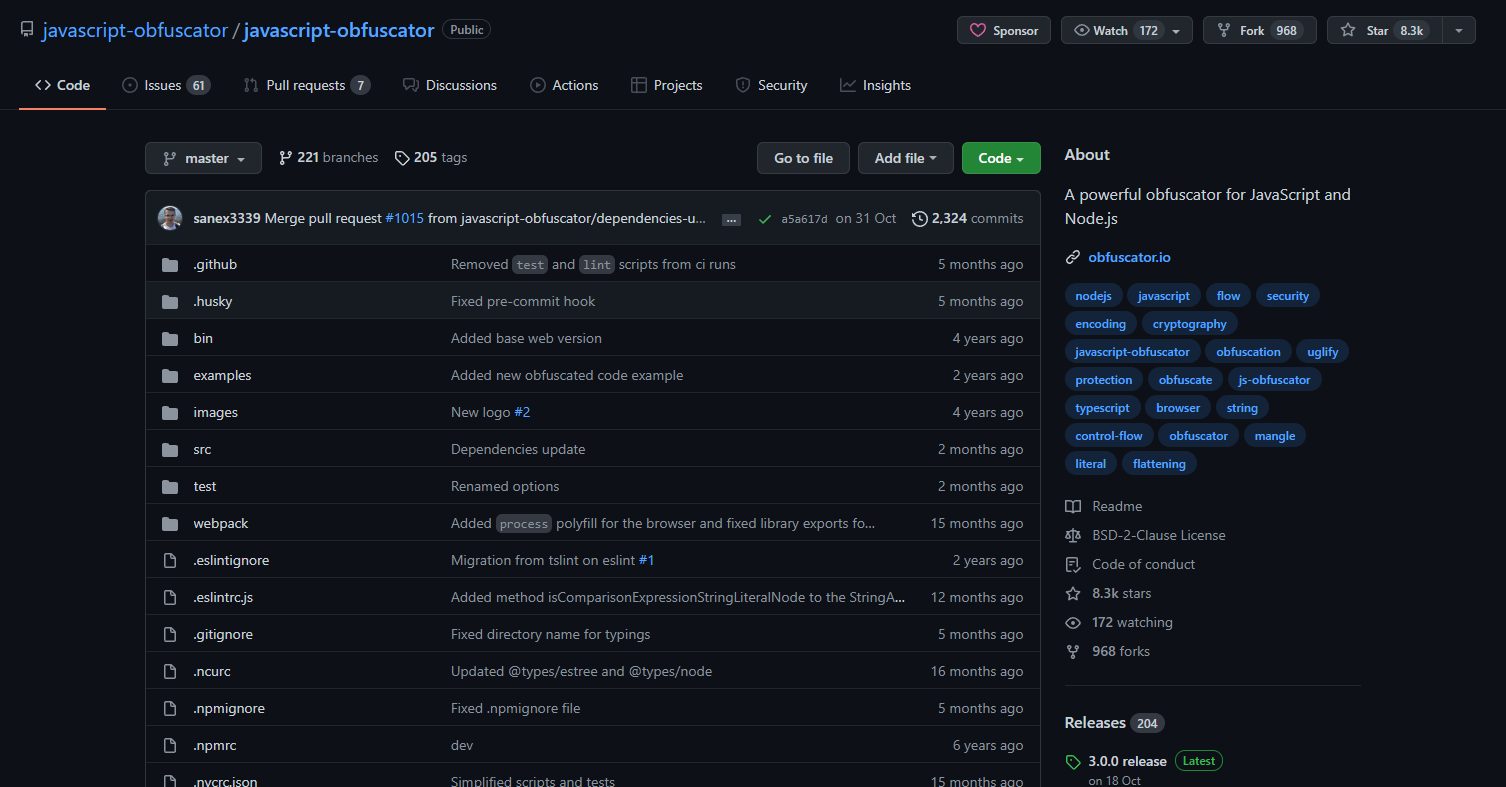Click the control-flow topic tag
Screen dimensions: 1506x787
click(1109, 436)
